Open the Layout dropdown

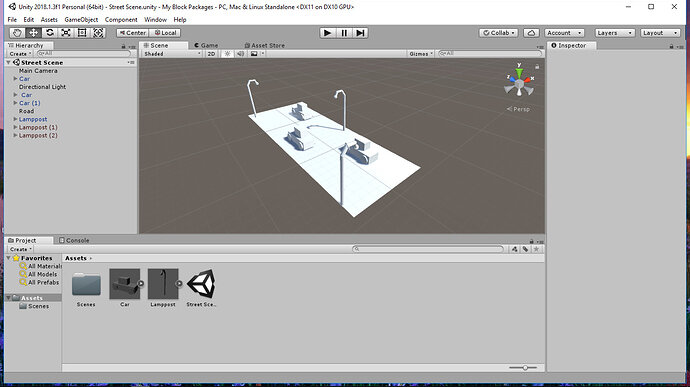click(660, 33)
